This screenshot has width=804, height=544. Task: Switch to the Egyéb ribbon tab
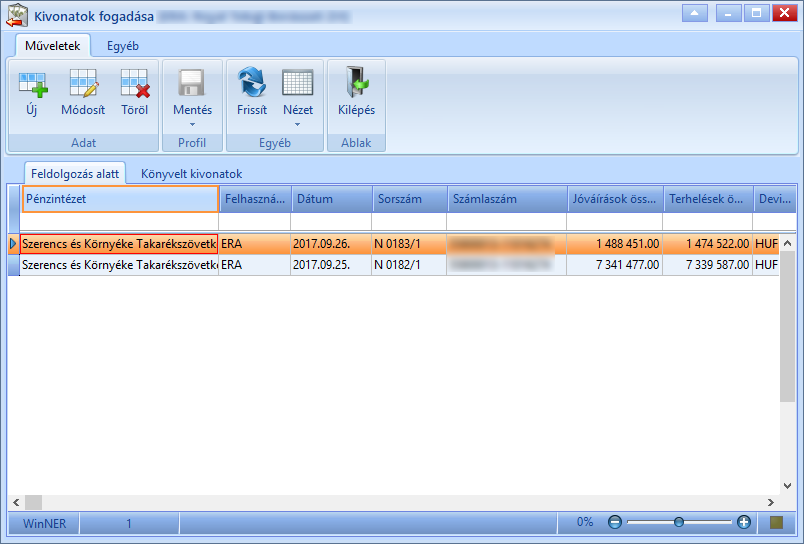[x=123, y=46]
